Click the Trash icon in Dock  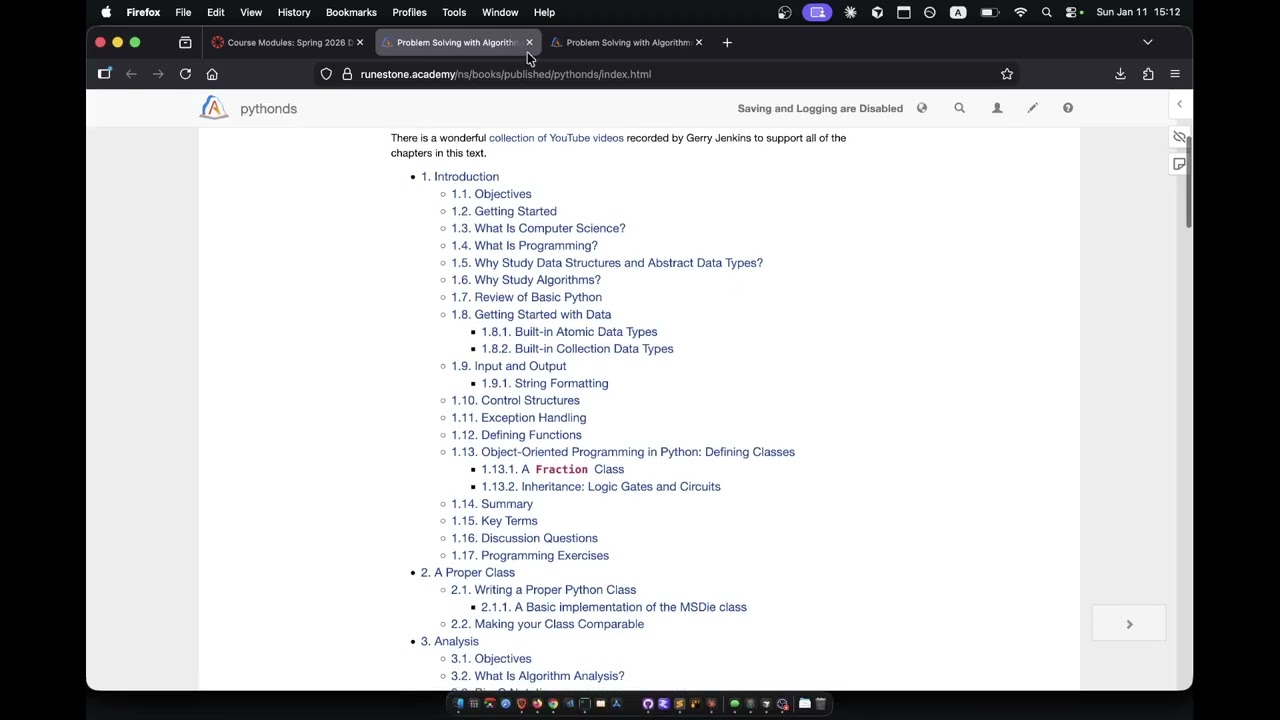(821, 704)
